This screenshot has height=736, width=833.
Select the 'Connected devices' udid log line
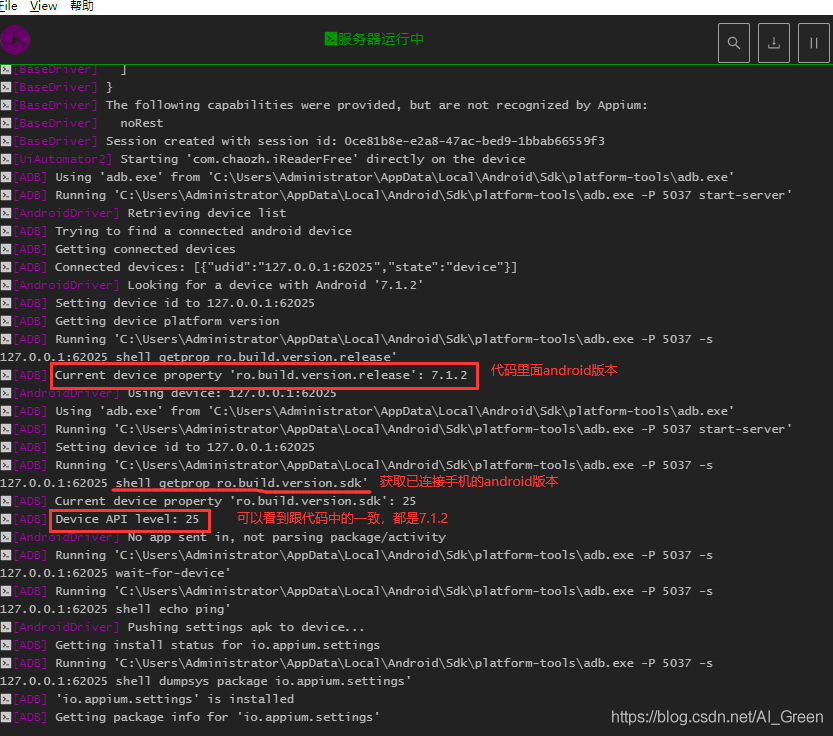coord(286,267)
